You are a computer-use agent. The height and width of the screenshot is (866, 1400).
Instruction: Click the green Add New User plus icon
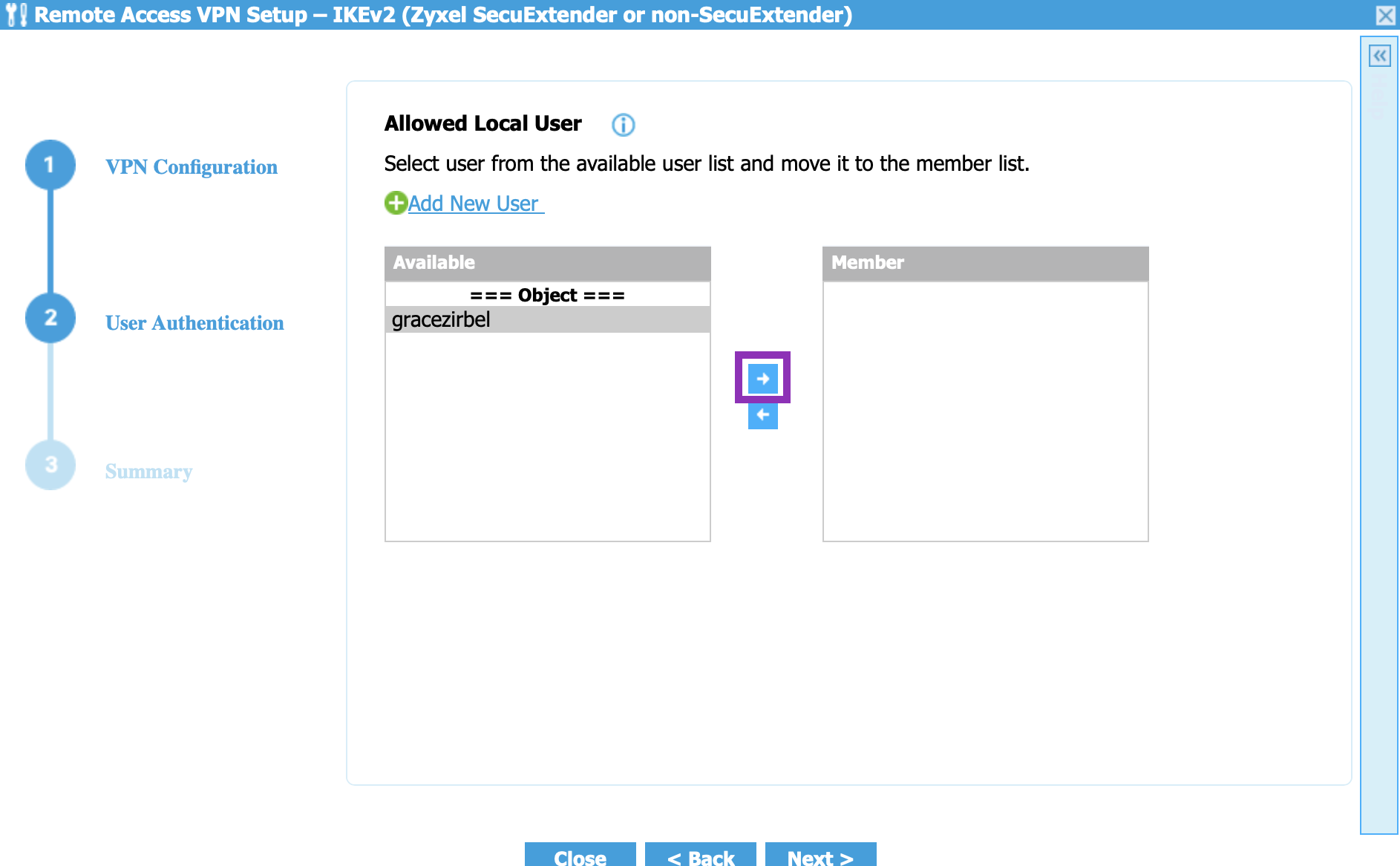click(x=395, y=203)
